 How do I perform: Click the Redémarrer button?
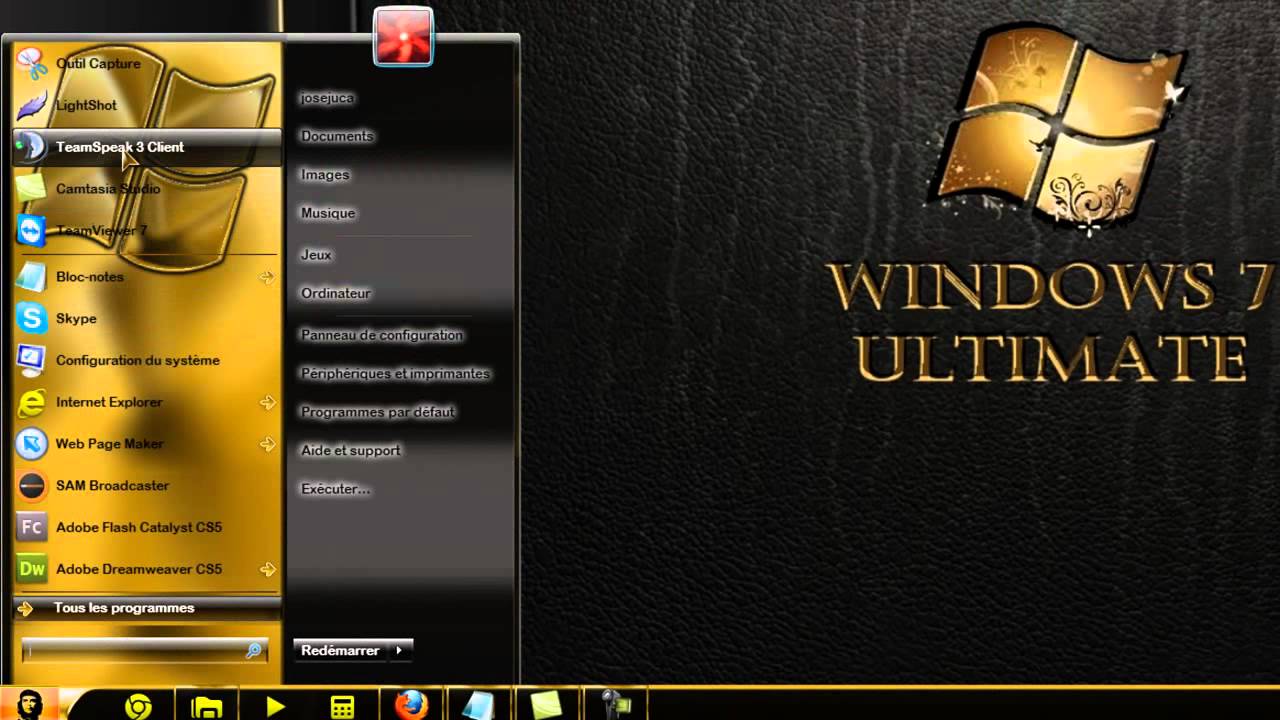[x=341, y=650]
